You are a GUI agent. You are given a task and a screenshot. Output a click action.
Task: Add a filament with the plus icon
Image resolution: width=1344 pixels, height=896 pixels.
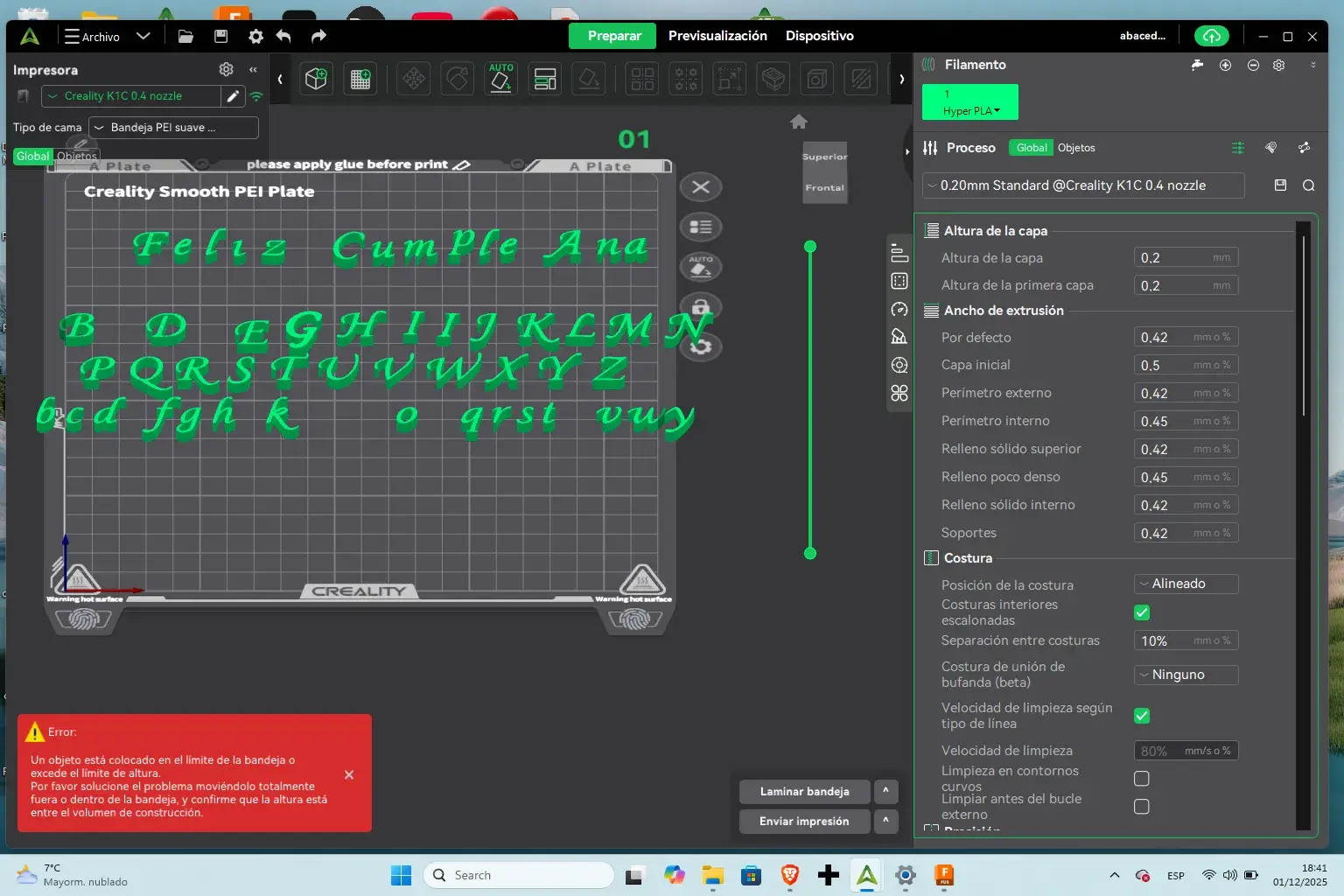1225,65
